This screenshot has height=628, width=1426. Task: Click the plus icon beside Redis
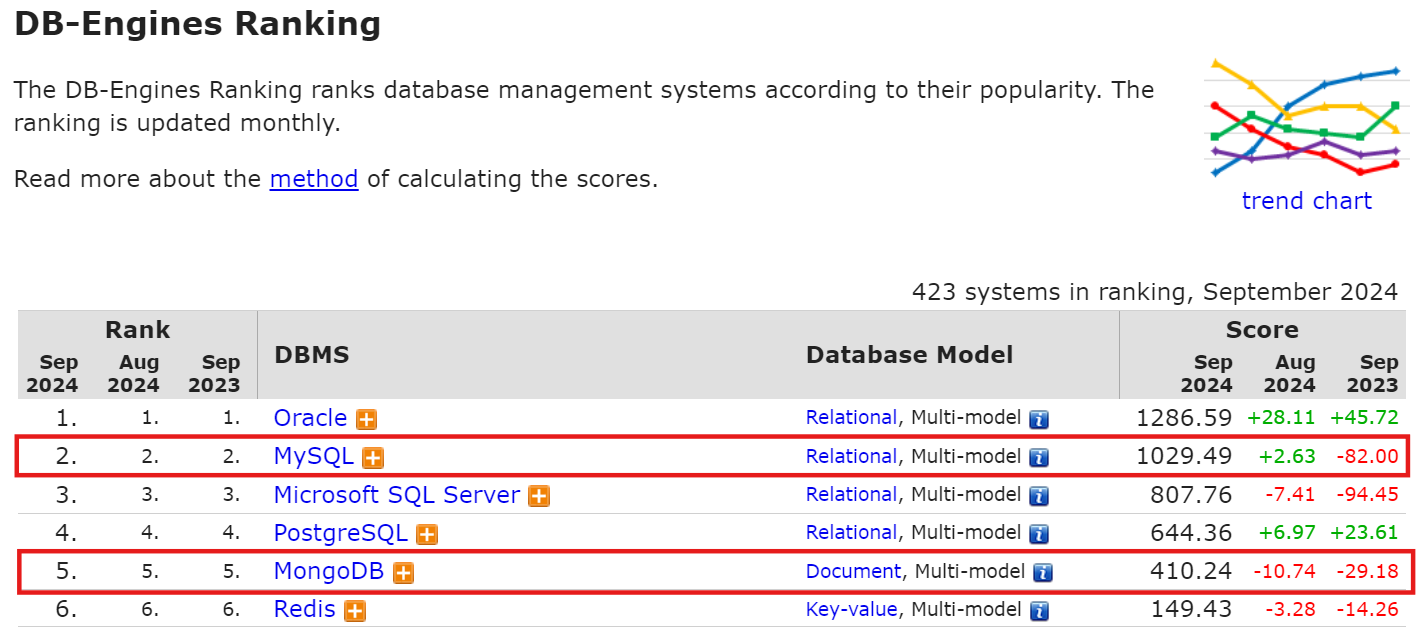(354, 611)
